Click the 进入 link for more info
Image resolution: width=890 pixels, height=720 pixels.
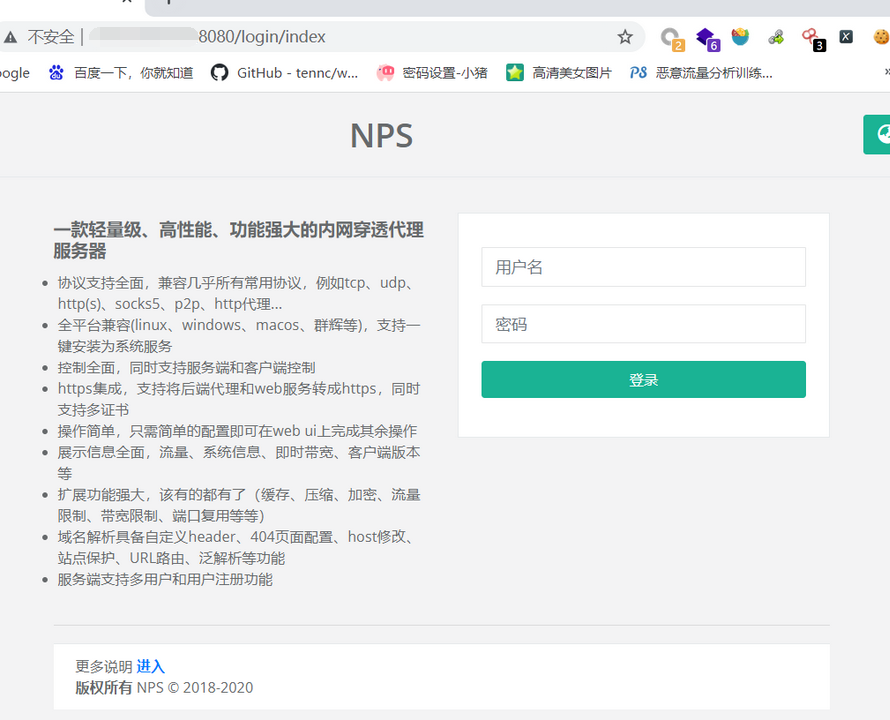coord(150,666)
